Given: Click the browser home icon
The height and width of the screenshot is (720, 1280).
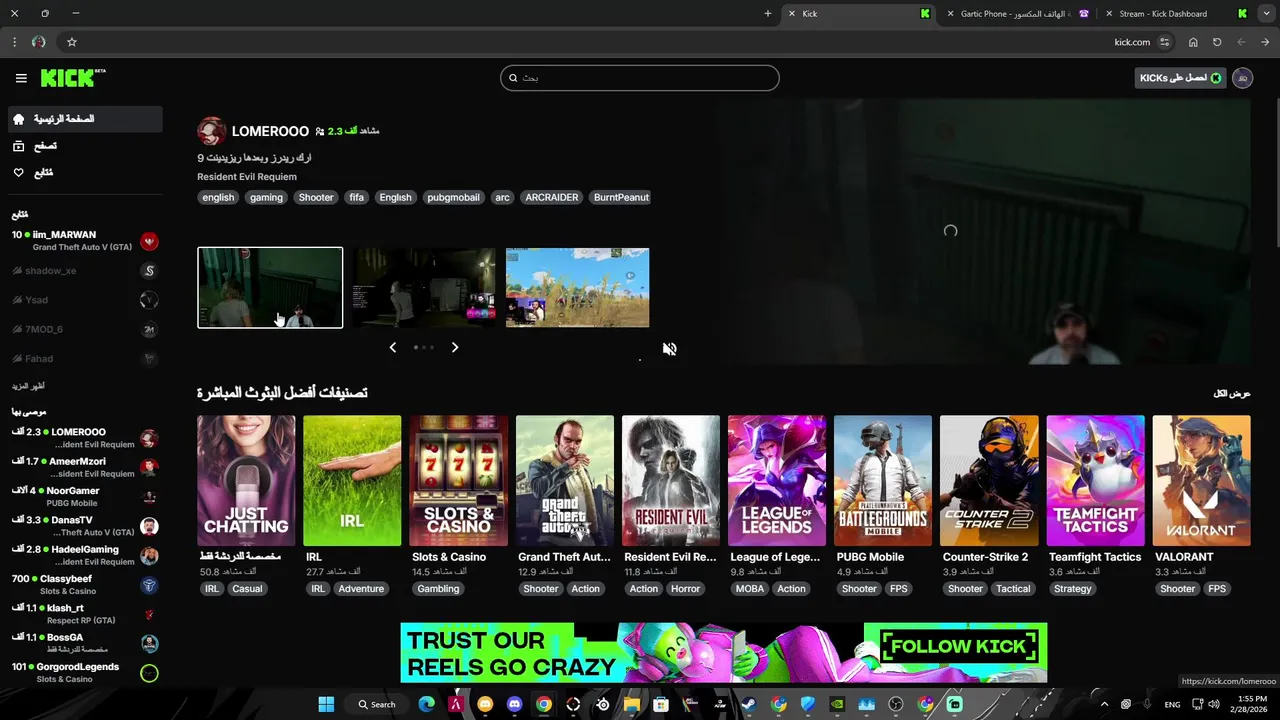Looking at the screenshot, I should pos(1193,42).
